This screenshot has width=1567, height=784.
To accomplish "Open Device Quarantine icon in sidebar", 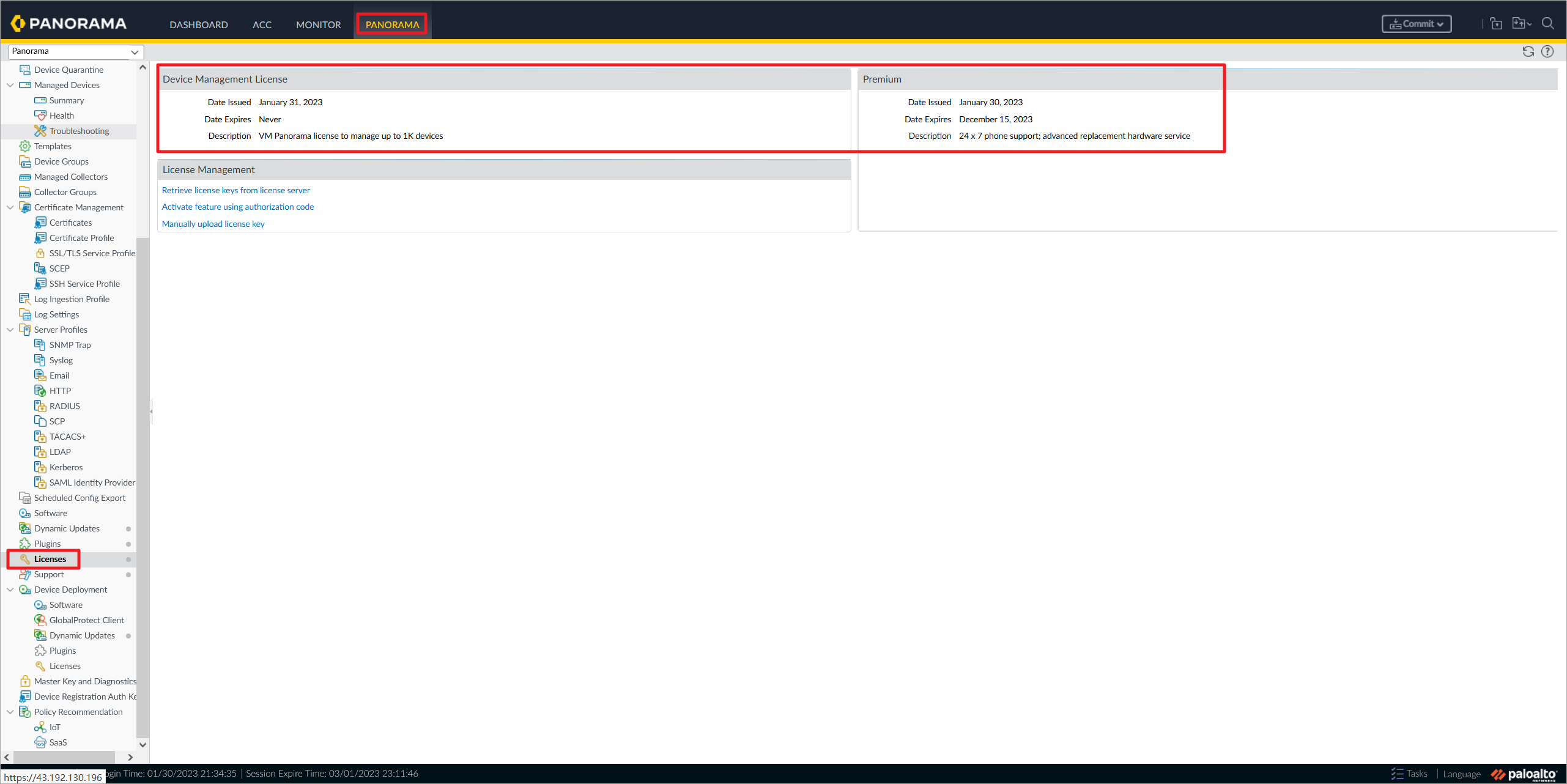I will pos(25,70).
